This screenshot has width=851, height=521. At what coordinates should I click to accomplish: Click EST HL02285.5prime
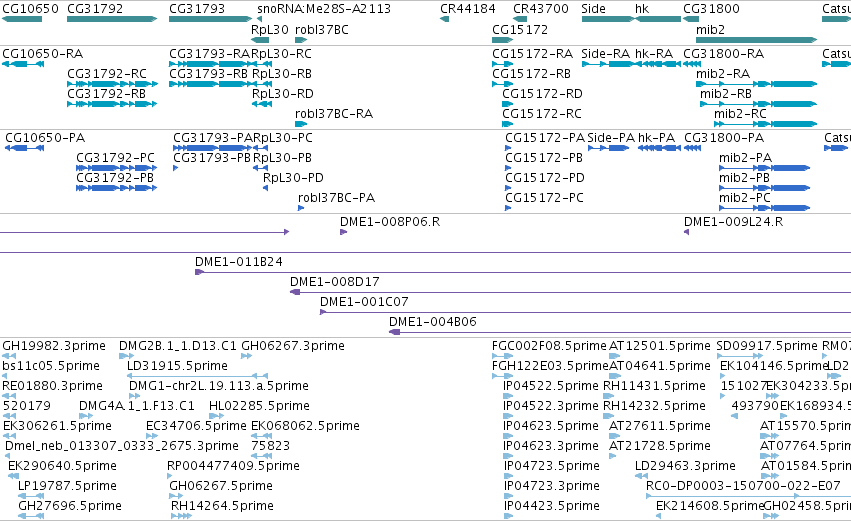tap(259, 406)
